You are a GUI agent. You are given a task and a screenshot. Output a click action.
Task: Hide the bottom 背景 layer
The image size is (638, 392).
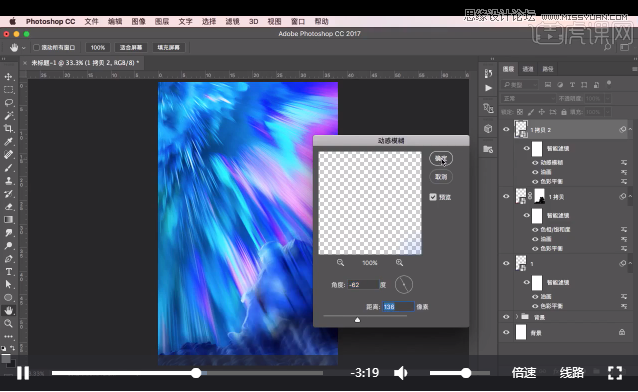[506, 332]
